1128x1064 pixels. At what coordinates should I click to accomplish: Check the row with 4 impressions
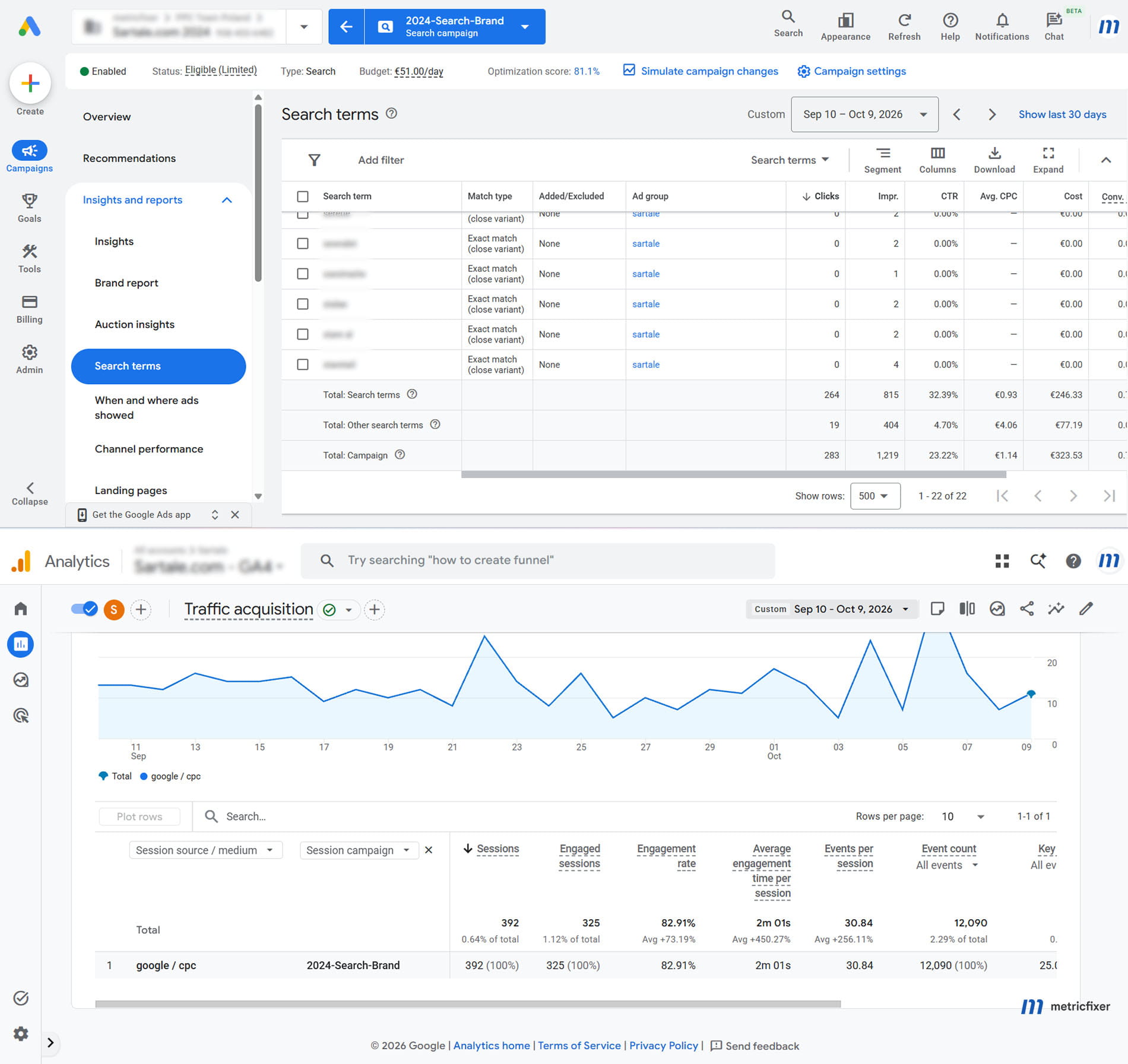tap(303, 365)
